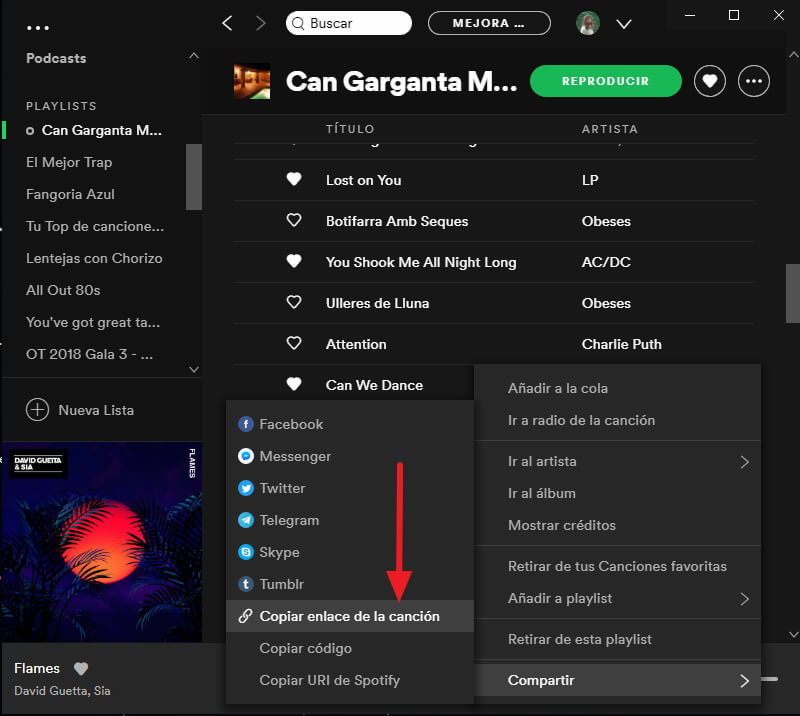The height and width of the screenshot is (716, 800).
Task: Expand the Compartir submenu arrow
Action: (x=744, y=681)
